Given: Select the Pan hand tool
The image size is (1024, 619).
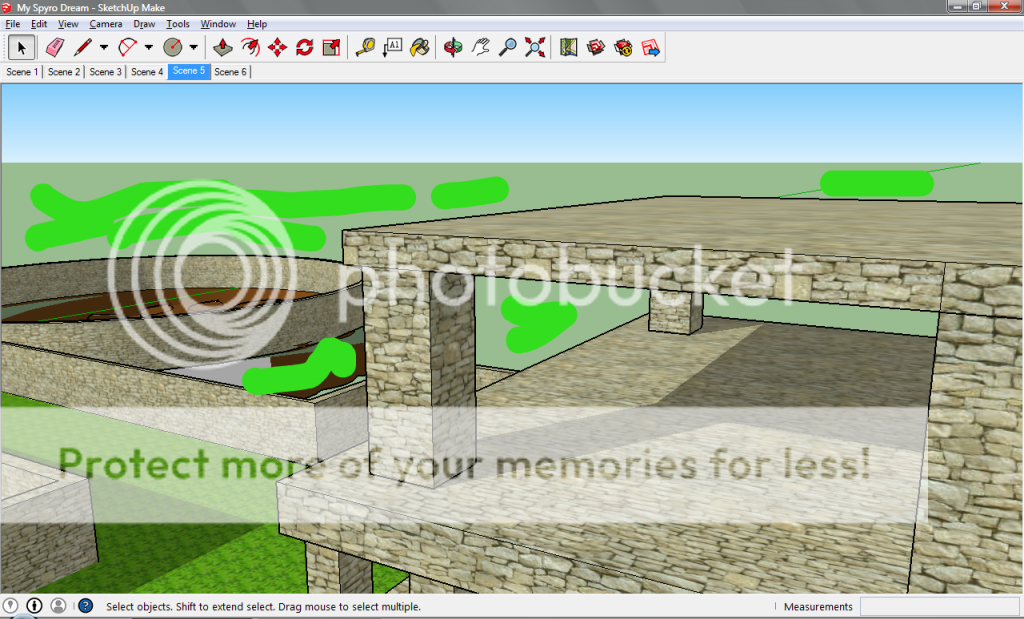Looking at the screenshot, I should tap(481, 47).
